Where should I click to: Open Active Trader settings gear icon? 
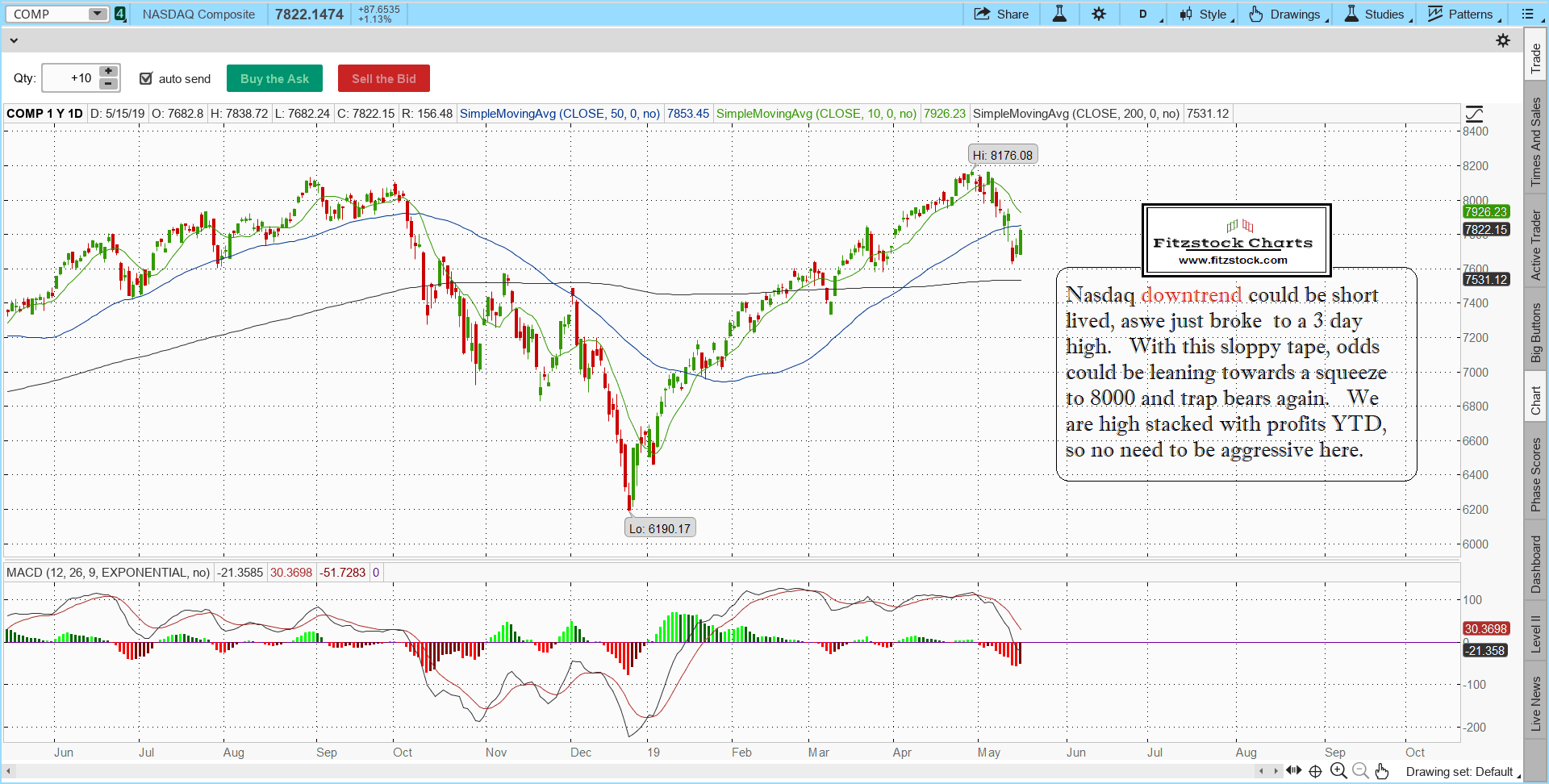[x=1502, y=40]
